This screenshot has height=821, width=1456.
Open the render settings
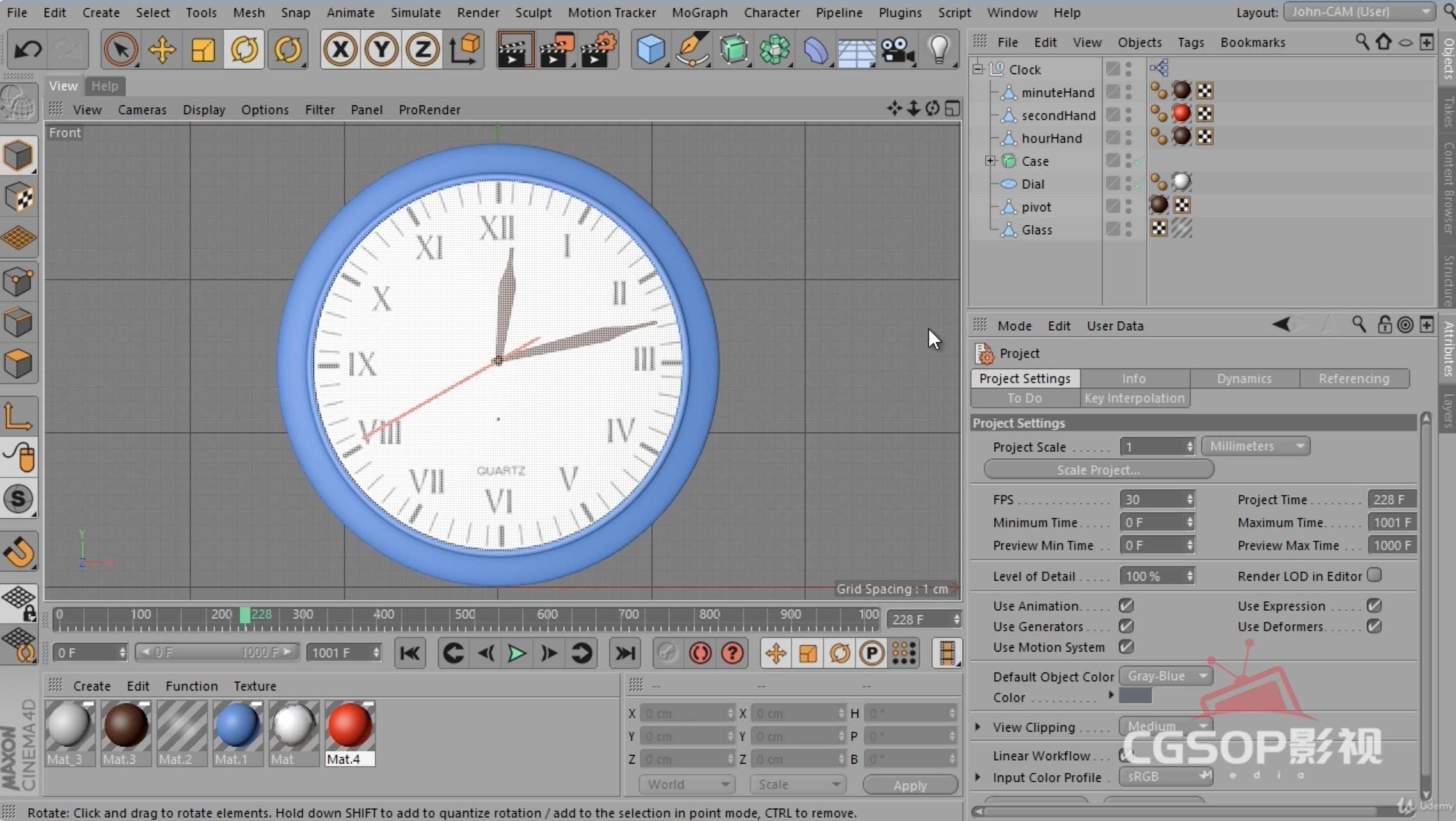coord(598,49)
